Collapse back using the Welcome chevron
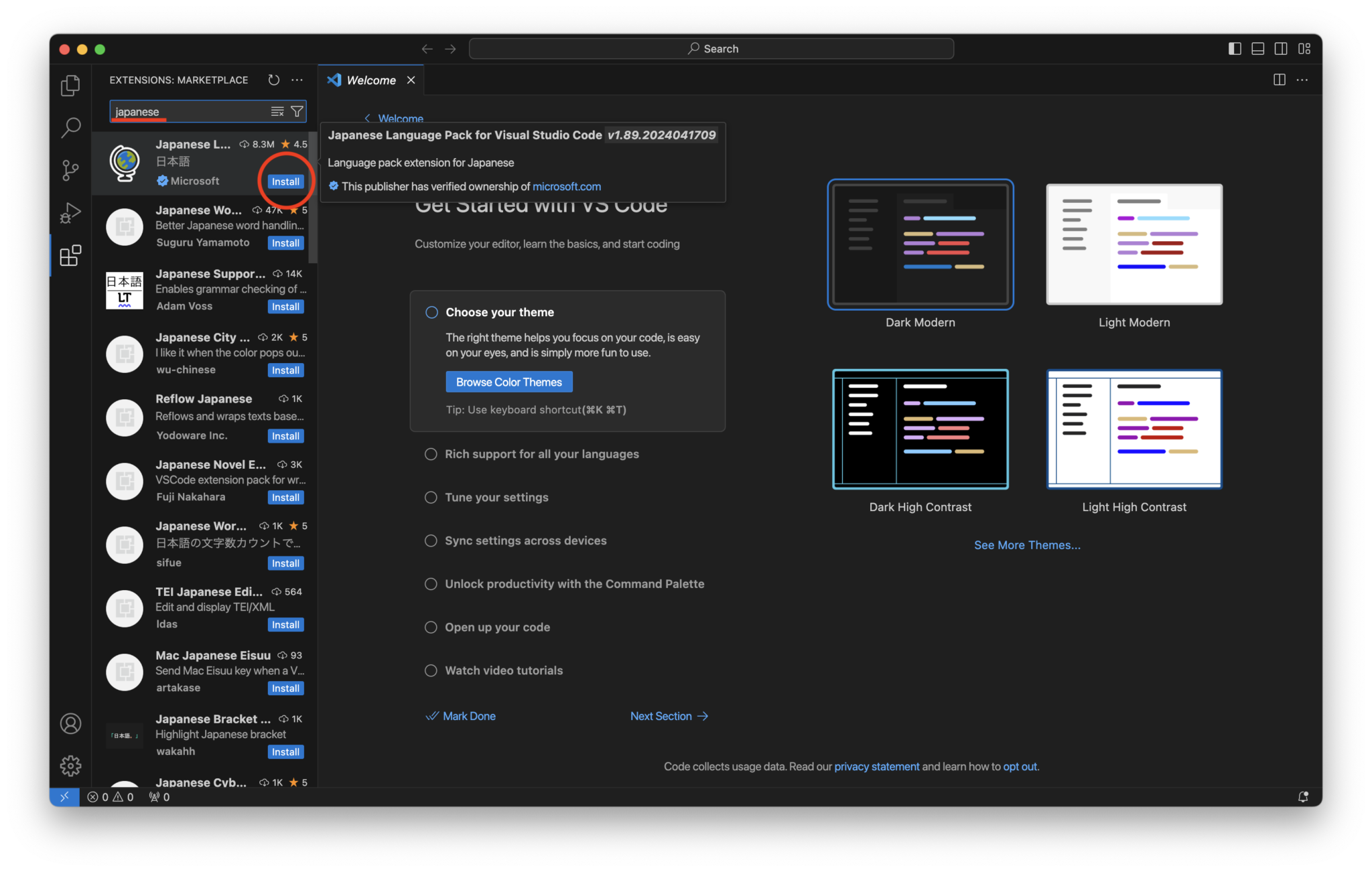Screen dimensions: 1372x872 pyautogui.click(x=368, y=118)
